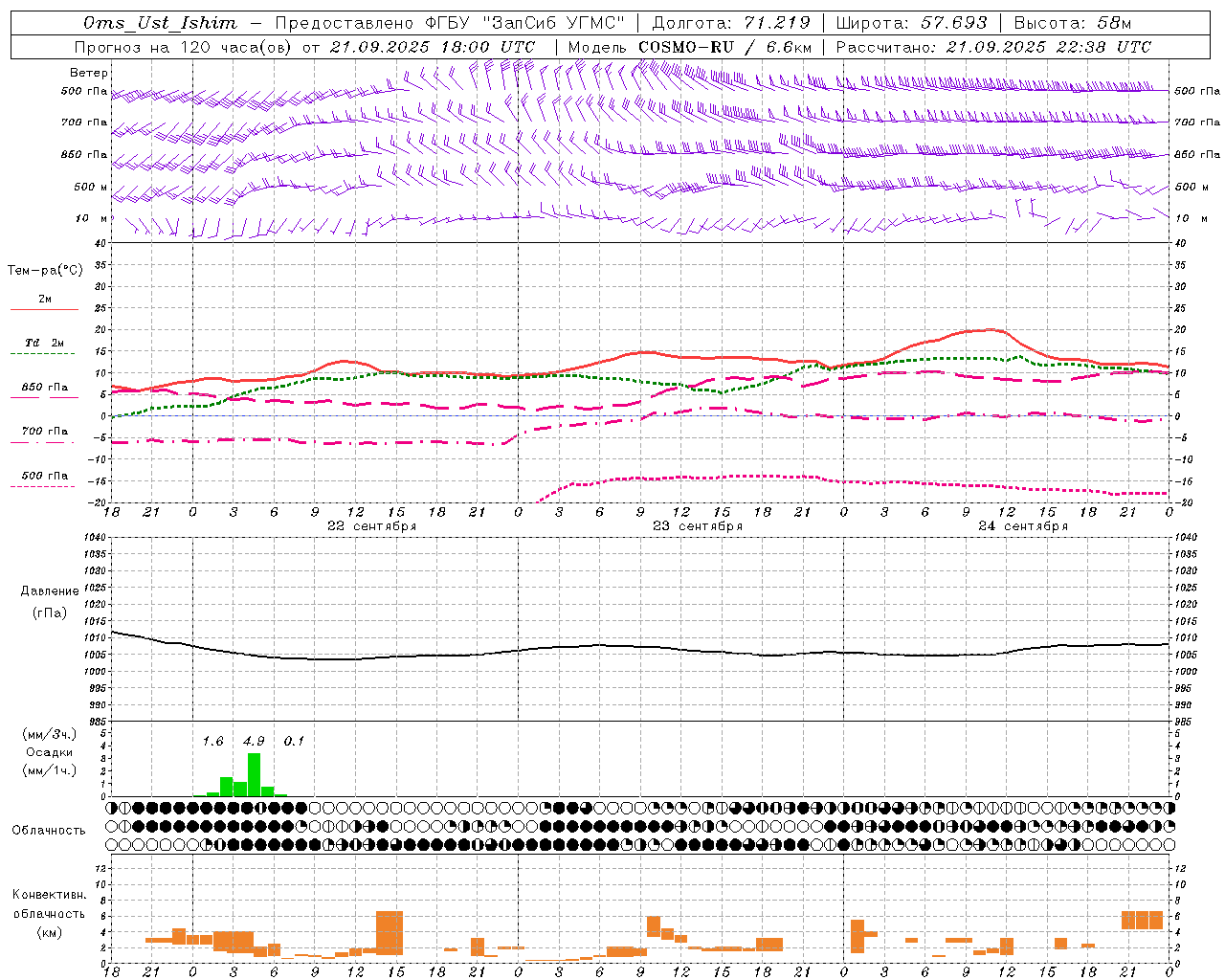Image resolution: width=1225 pixels, height=980 pixels.
Task: Click the 'Ветер' wind panel label
Action: click(89, 73)
